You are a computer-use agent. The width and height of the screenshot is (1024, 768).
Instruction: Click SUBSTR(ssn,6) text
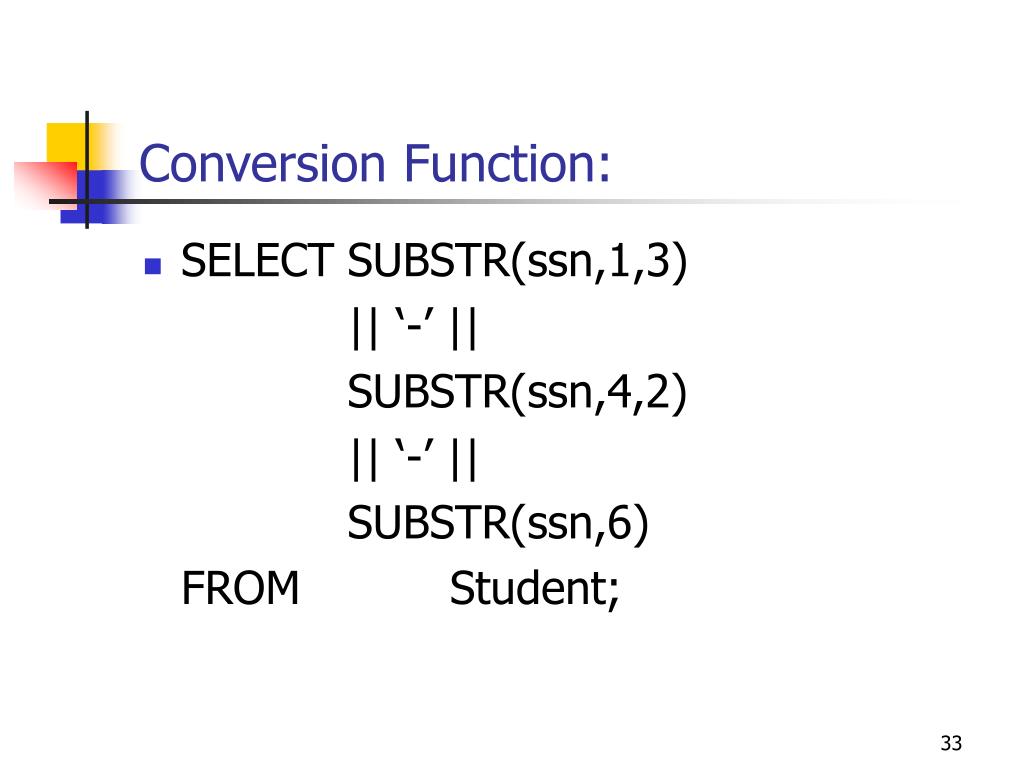pyautogui.click(x=498, y=524)
